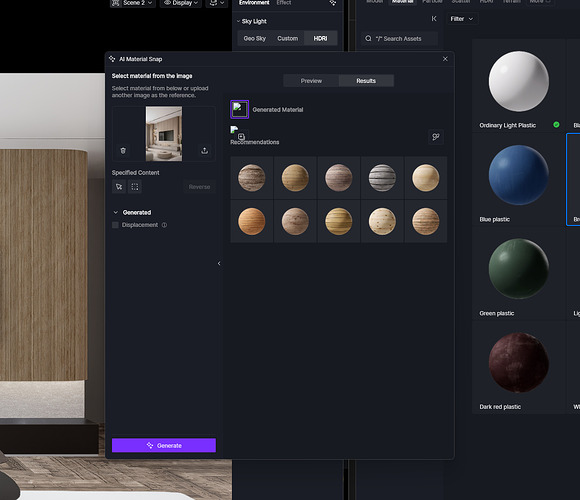Collapse the Generated section
This screenshot has height=500, width=580.
point(115,212)
